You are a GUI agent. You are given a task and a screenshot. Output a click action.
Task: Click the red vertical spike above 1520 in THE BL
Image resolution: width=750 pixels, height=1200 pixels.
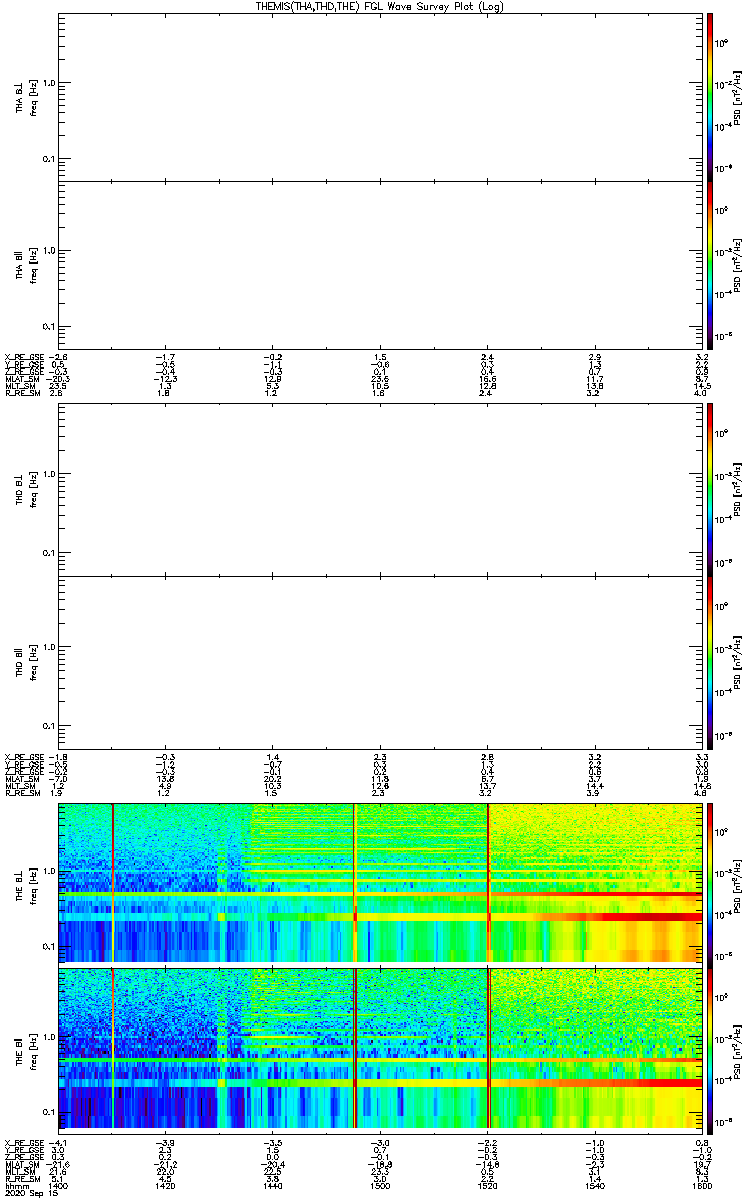(488, 881)
